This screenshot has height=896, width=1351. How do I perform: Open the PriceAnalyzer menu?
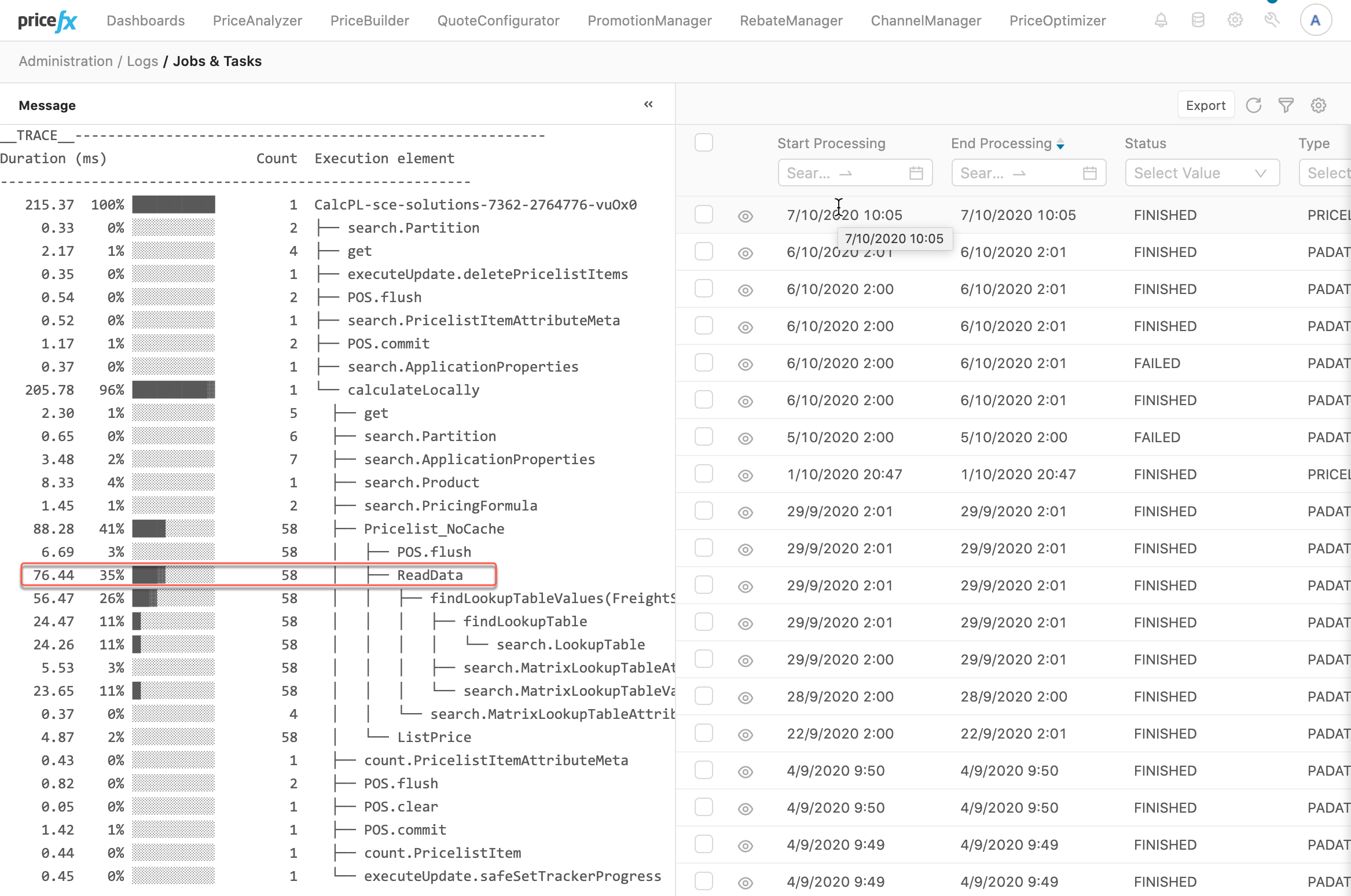[257, 21]
